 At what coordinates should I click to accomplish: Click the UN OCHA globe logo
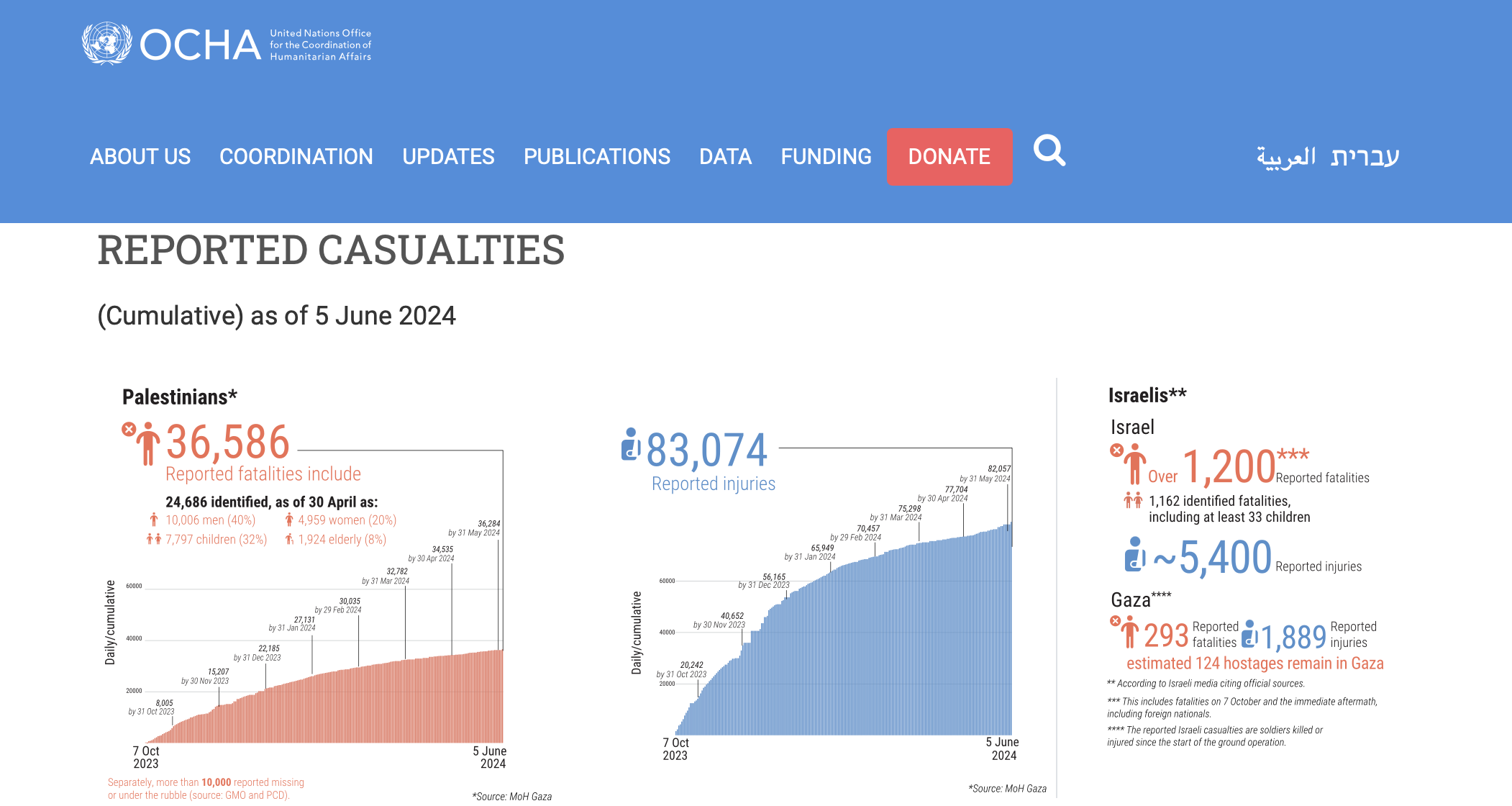pos(106,43)
